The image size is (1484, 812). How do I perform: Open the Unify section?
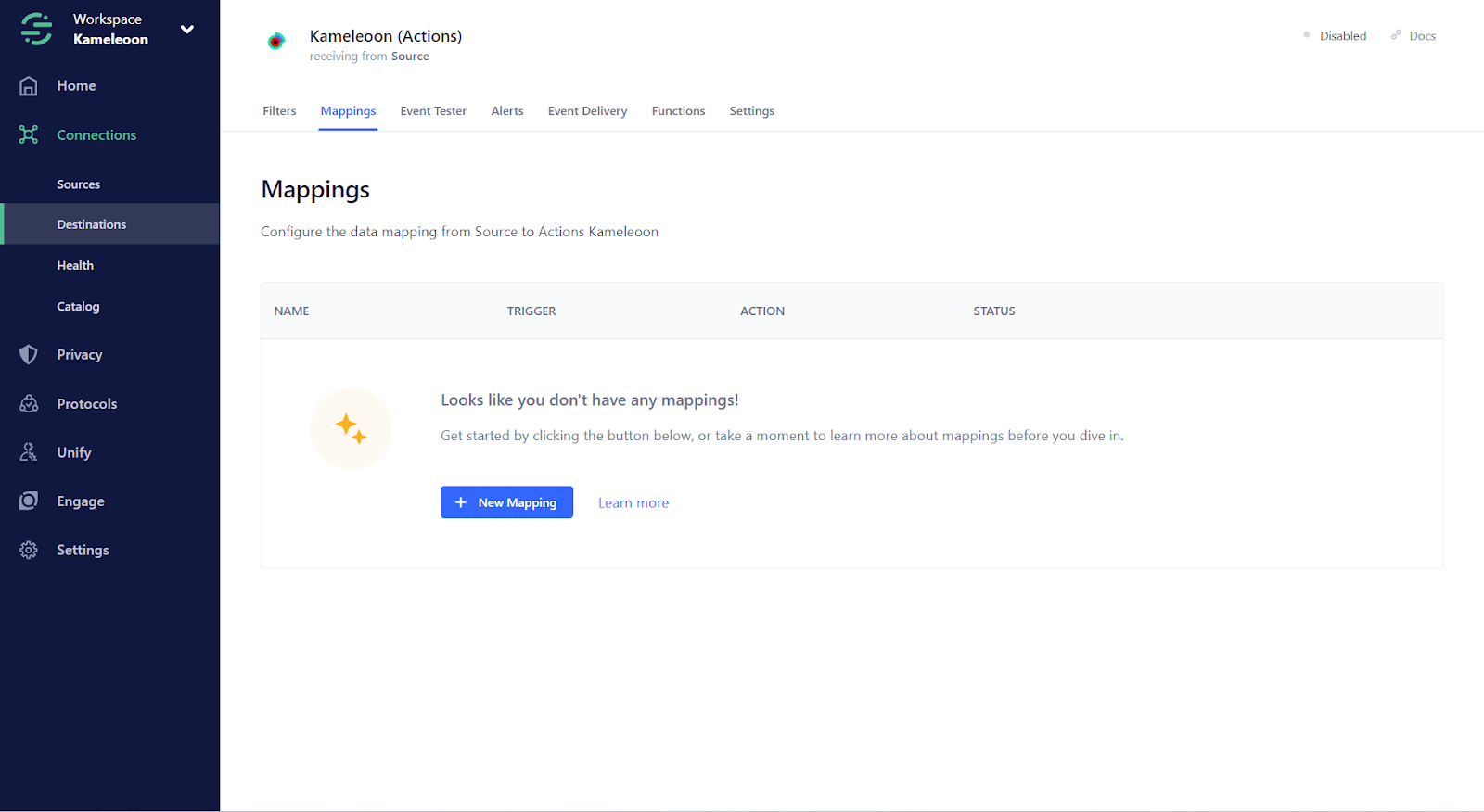click(x=73, y=452)
